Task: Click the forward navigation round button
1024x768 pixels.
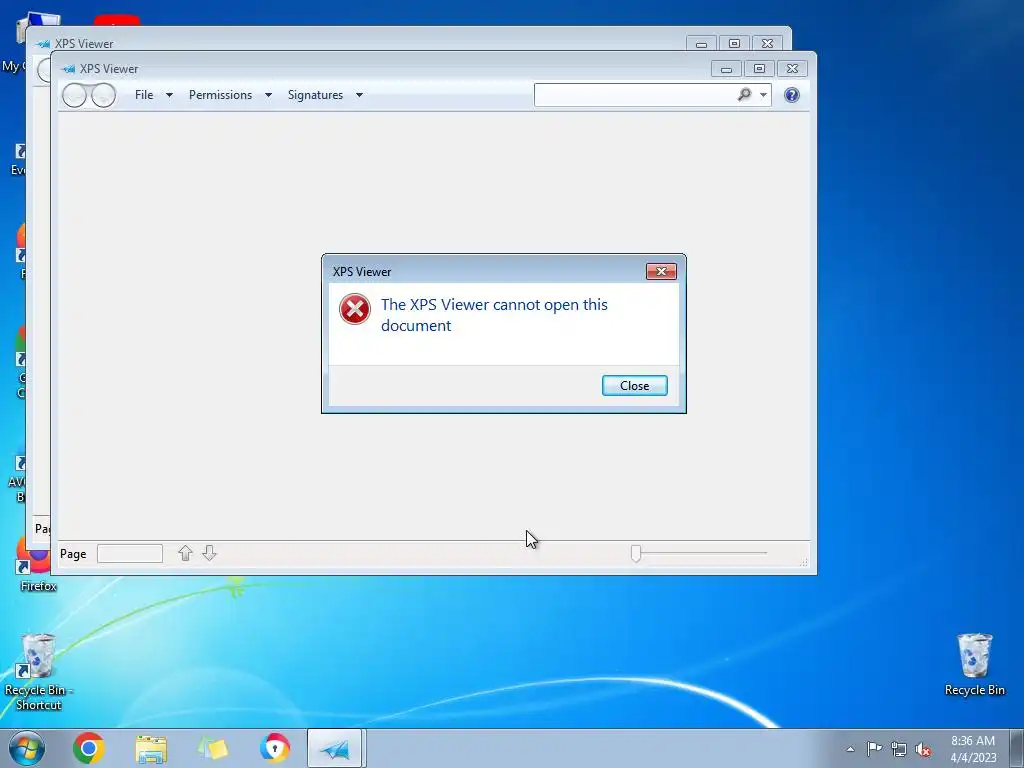Action: pyautogui.click(x=103, y=95)
